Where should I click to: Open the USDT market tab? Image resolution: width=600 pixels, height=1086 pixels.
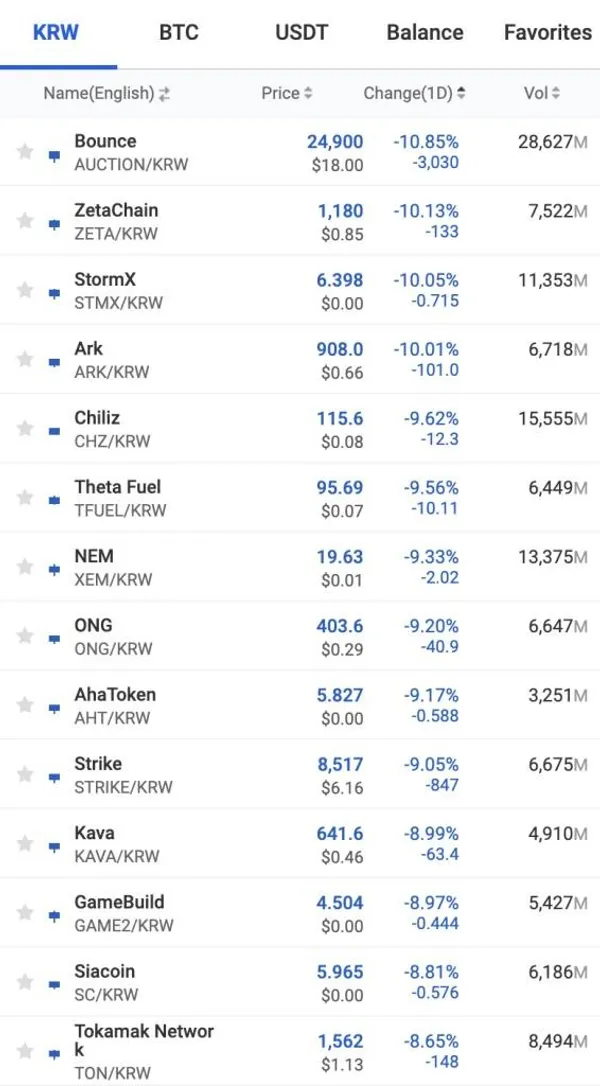pos(301,32)
